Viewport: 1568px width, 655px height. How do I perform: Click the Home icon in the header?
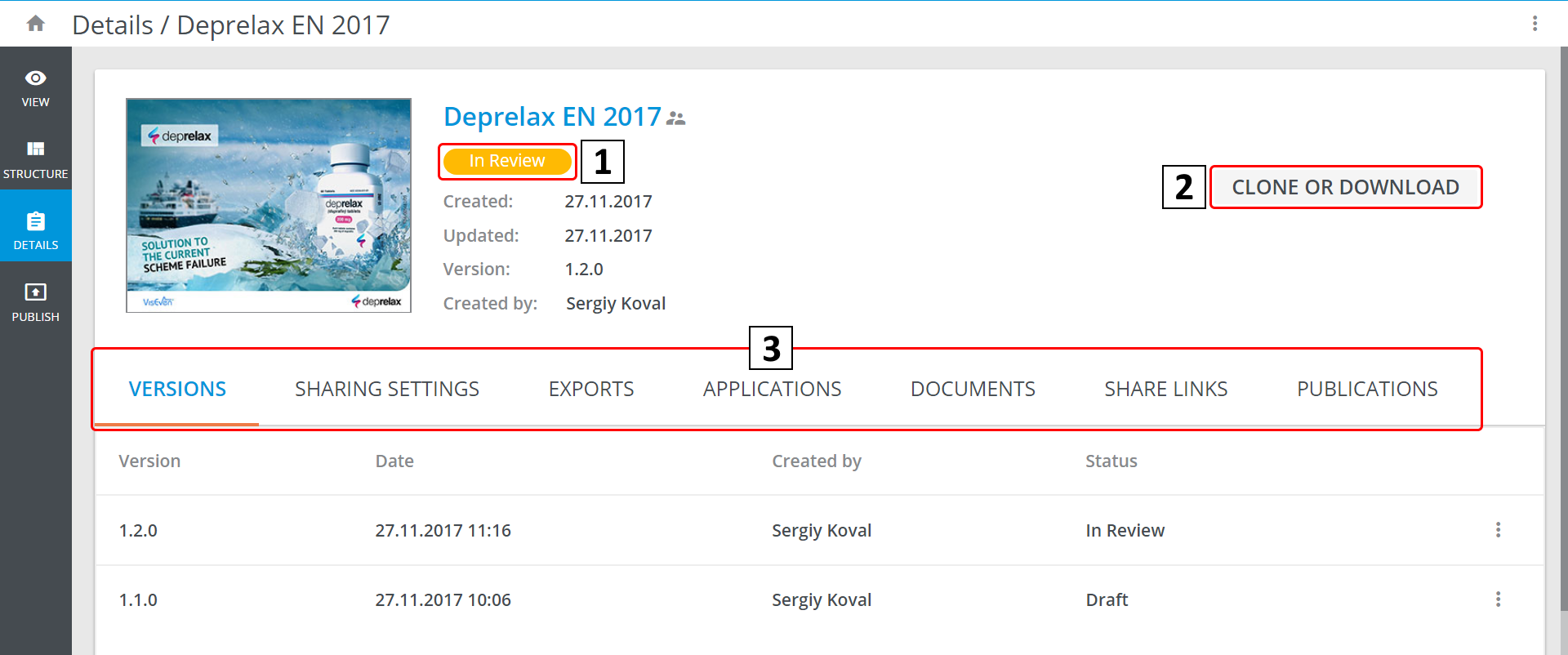[35, 24]
